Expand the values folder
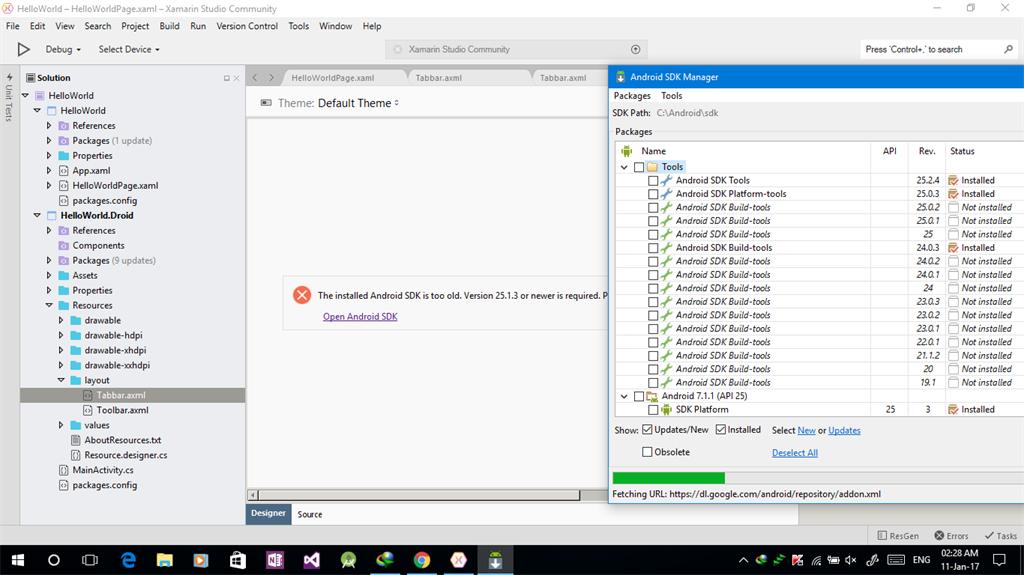This screenshot has width=1024, height=575. (61, 425)
